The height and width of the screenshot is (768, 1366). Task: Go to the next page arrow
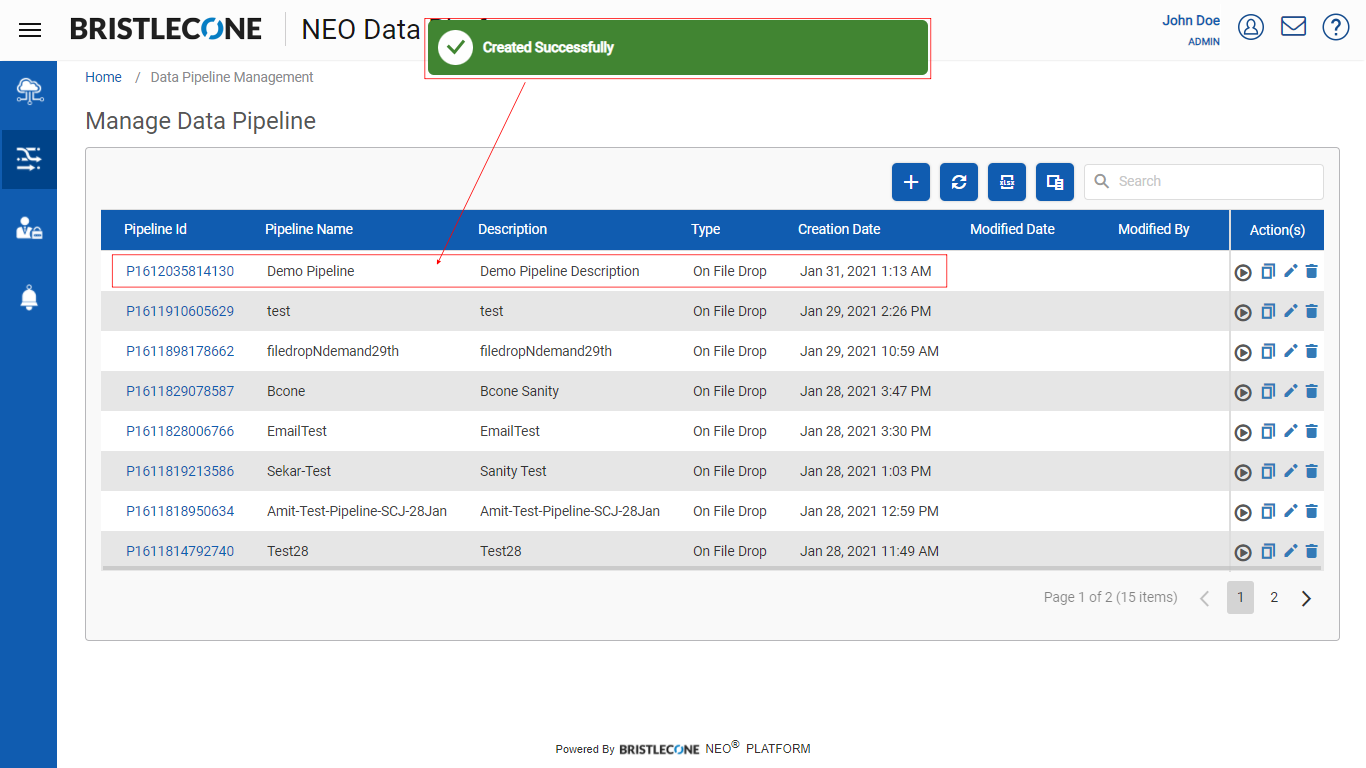coord(1306,598)
